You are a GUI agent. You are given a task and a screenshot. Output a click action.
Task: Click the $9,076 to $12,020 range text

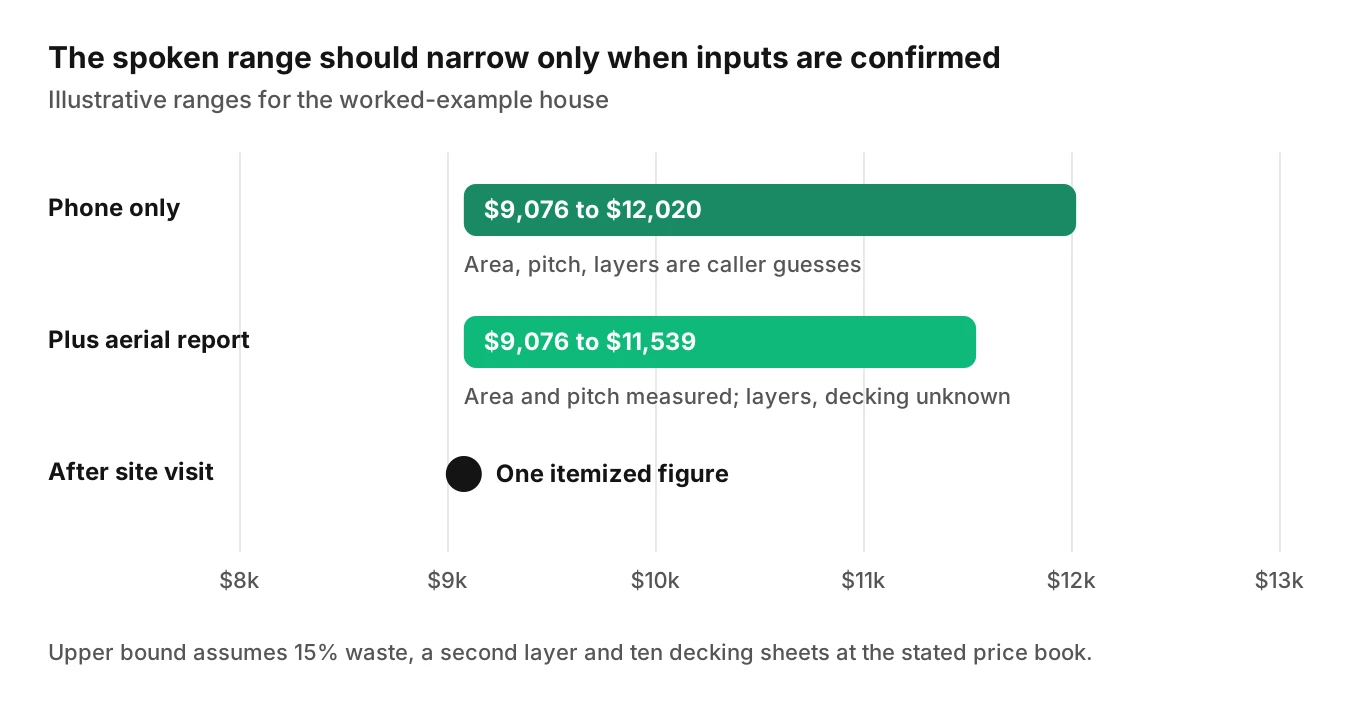tap(593, 210)
